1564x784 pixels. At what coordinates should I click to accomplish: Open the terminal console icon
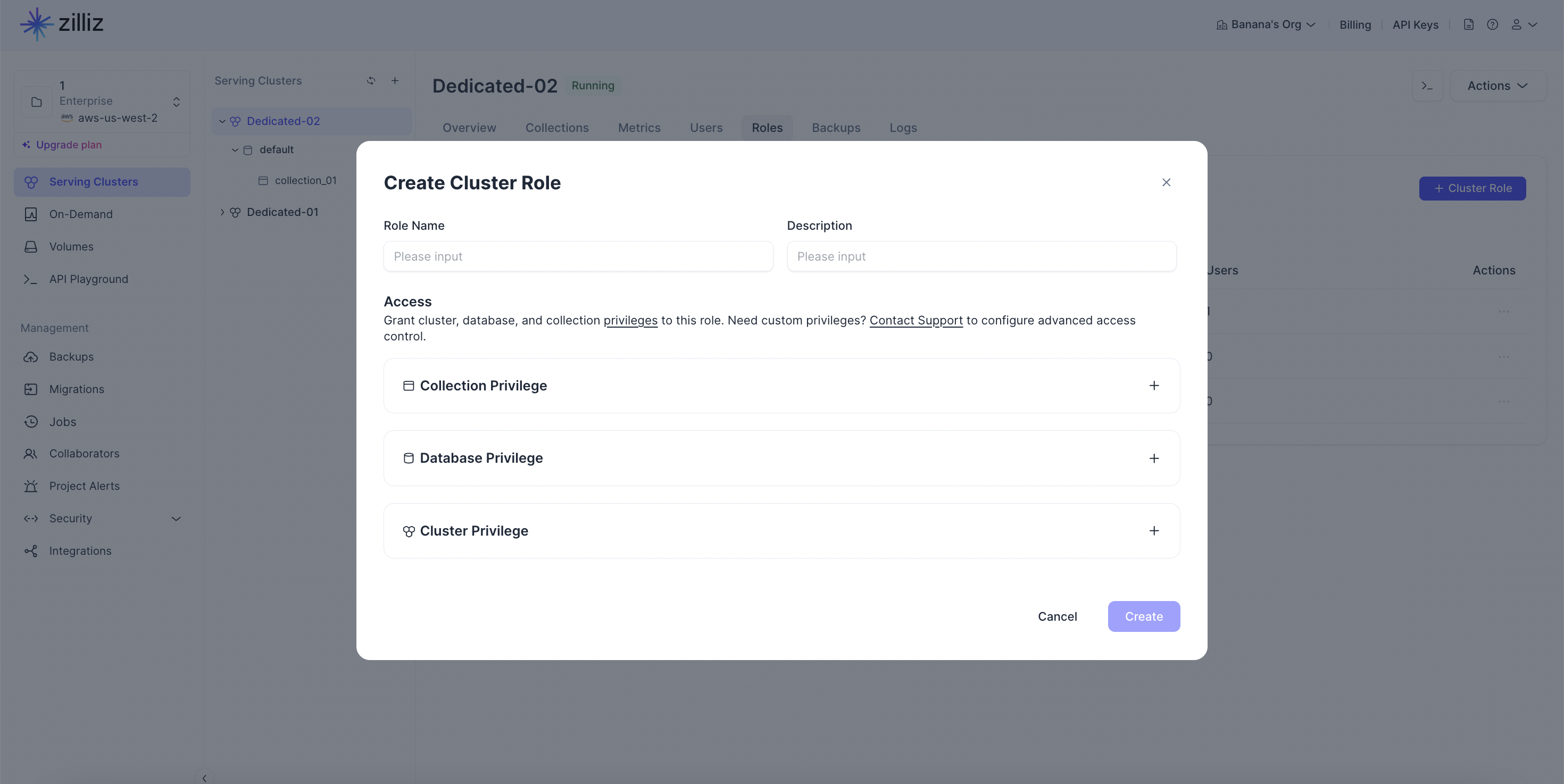point(1427,86)
